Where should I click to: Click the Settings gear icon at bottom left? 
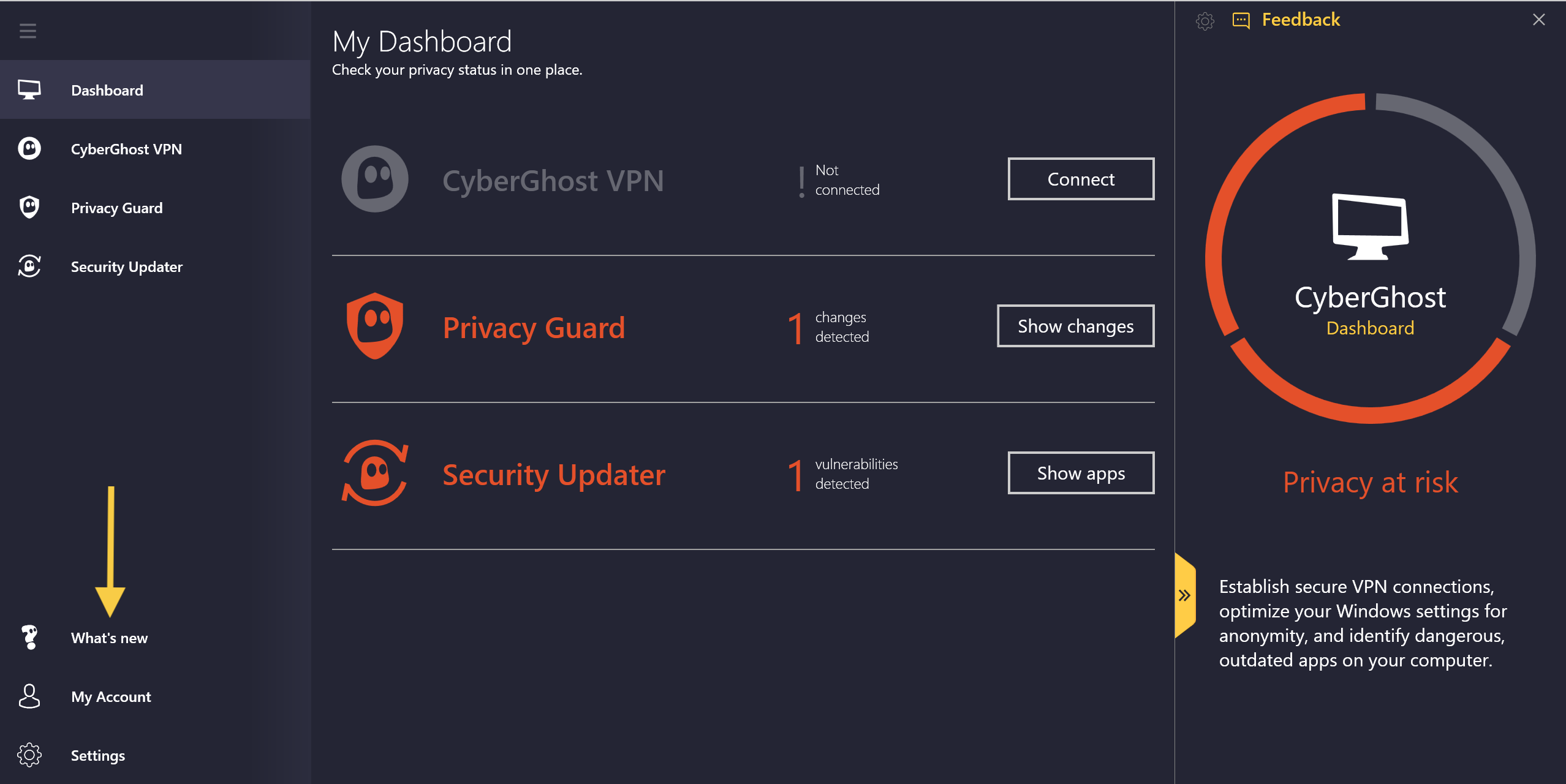[29, 755]
